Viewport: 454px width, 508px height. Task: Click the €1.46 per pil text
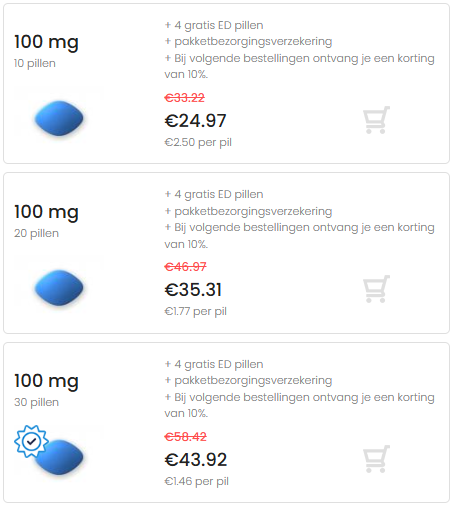pos(197,481)
